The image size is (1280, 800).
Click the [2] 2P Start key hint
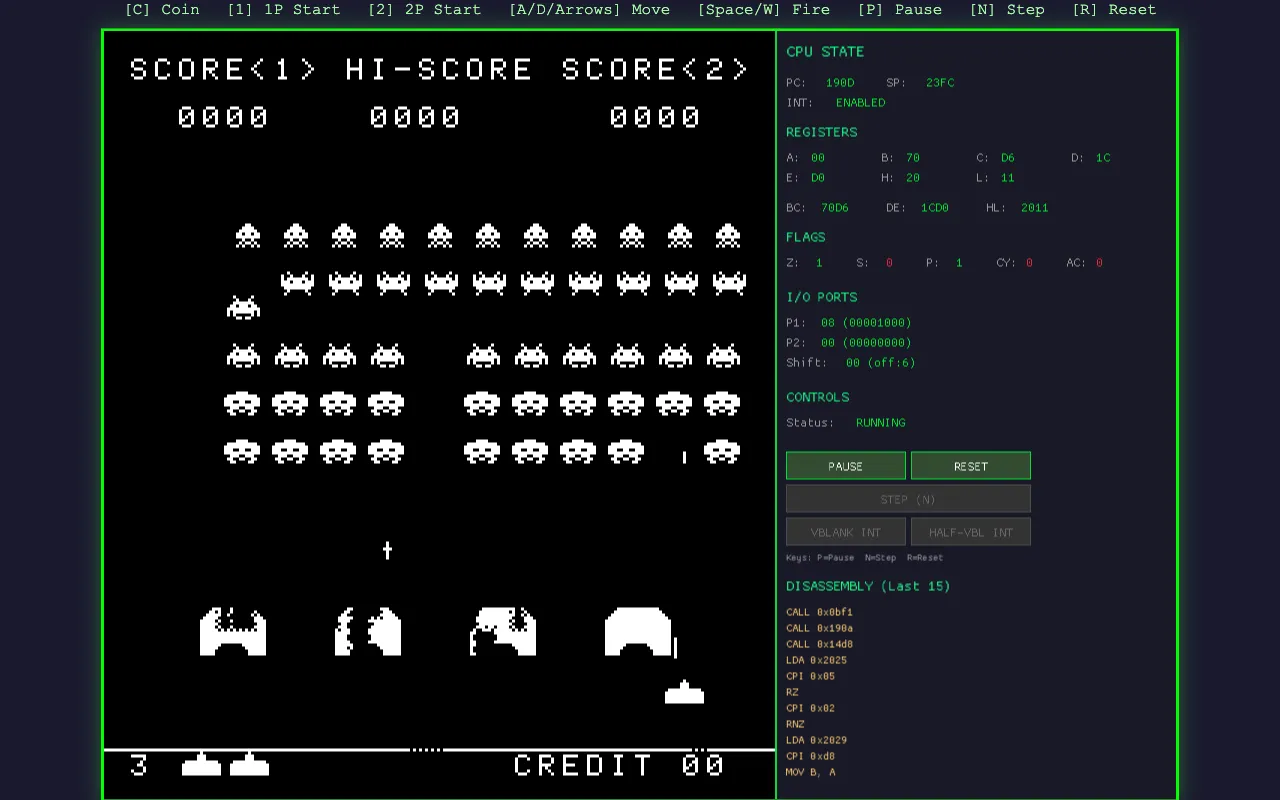(x=425, y=9)
